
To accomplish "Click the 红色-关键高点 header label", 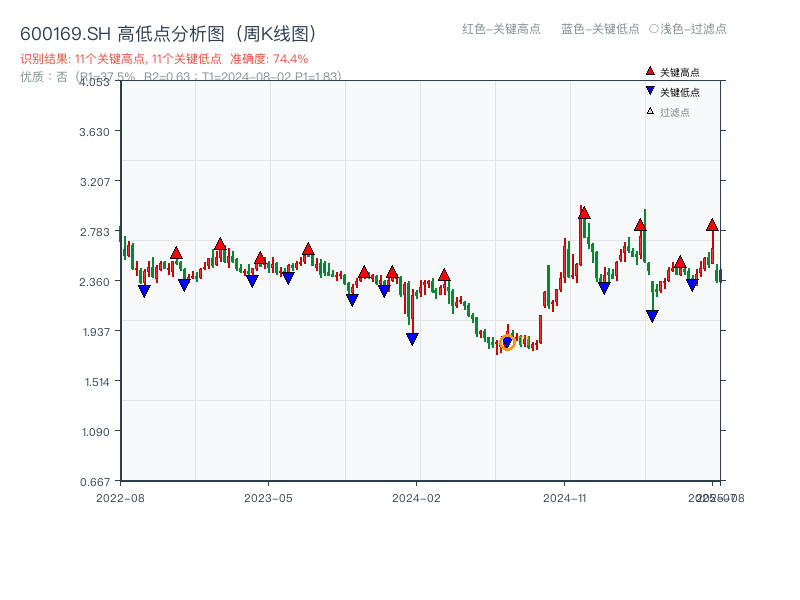I will click(501, 29).
